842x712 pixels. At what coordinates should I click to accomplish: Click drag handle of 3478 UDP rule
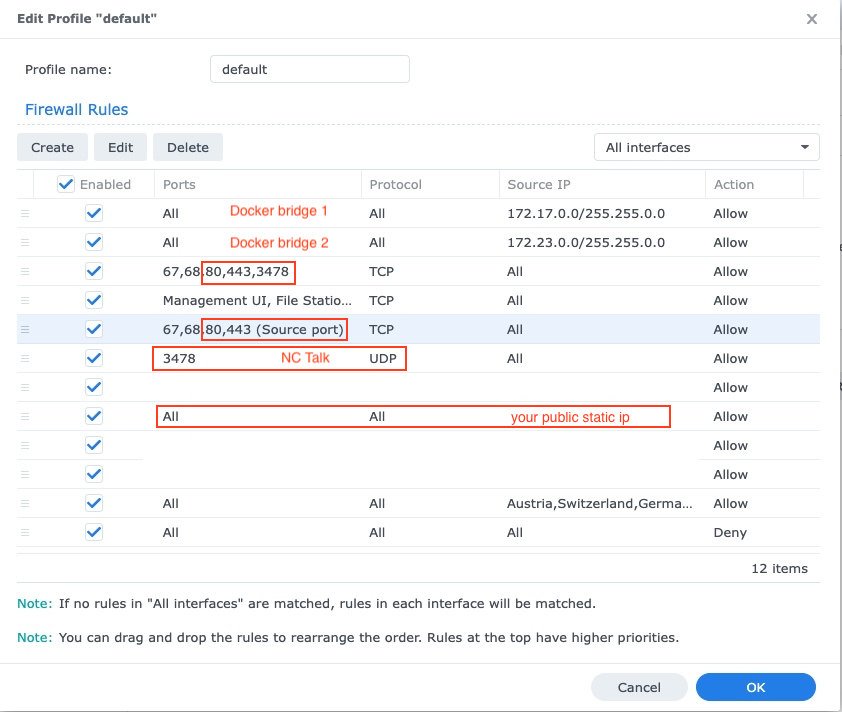point(25,358)
